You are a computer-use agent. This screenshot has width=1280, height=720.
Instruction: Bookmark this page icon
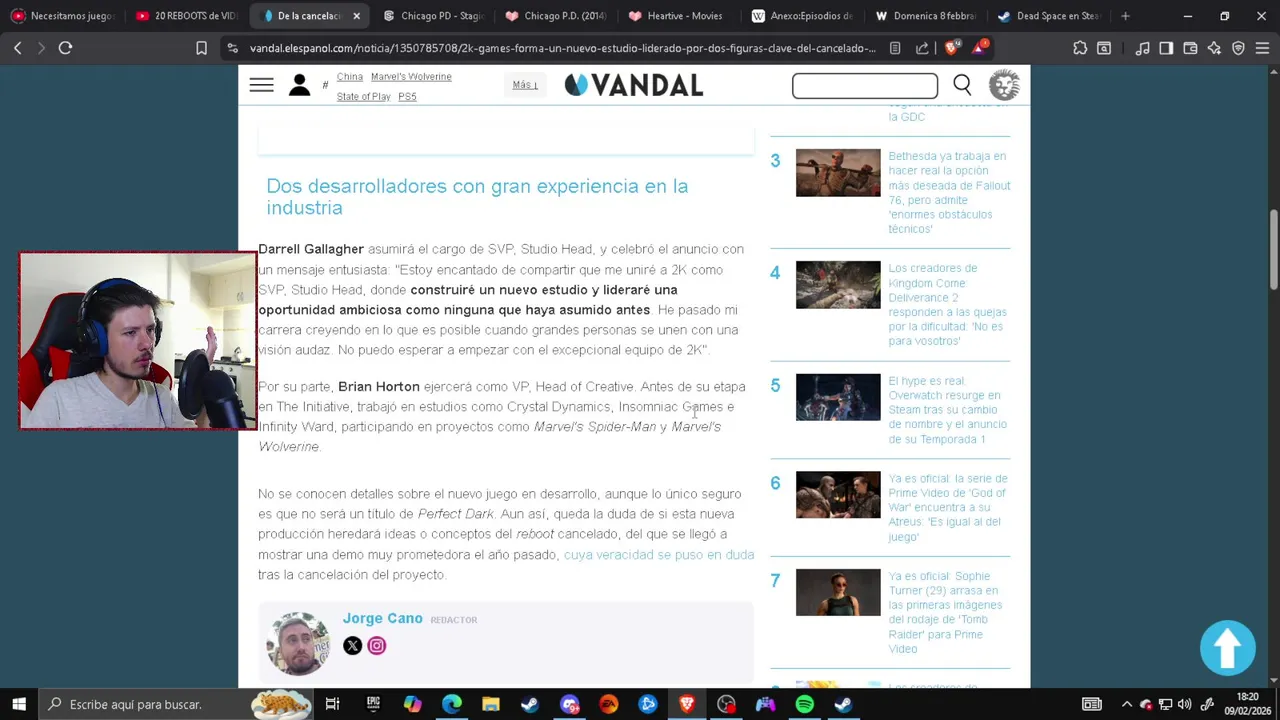coord(201,48)
